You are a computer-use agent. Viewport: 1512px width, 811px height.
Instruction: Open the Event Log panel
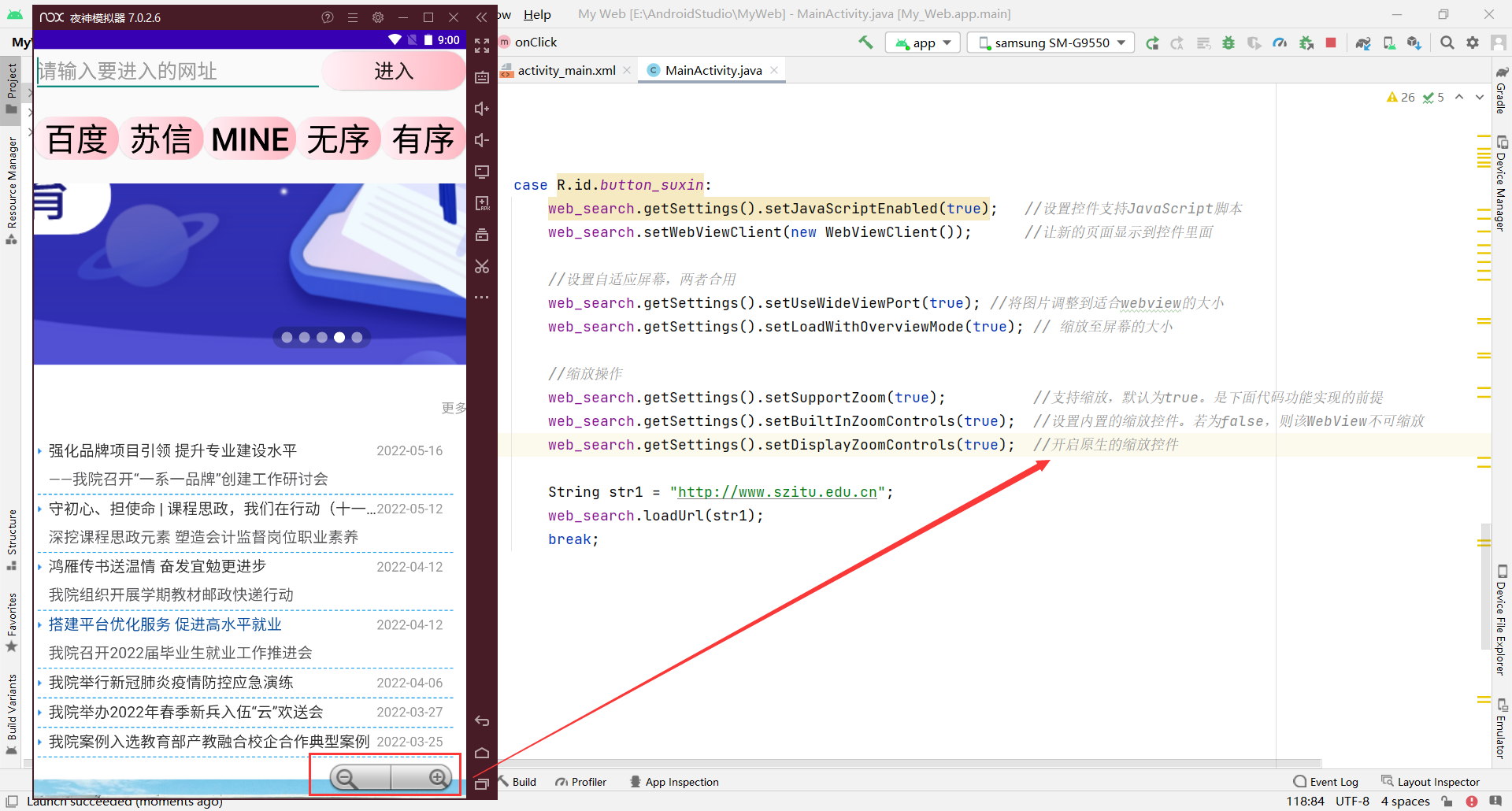click(x=1333, y=781)
